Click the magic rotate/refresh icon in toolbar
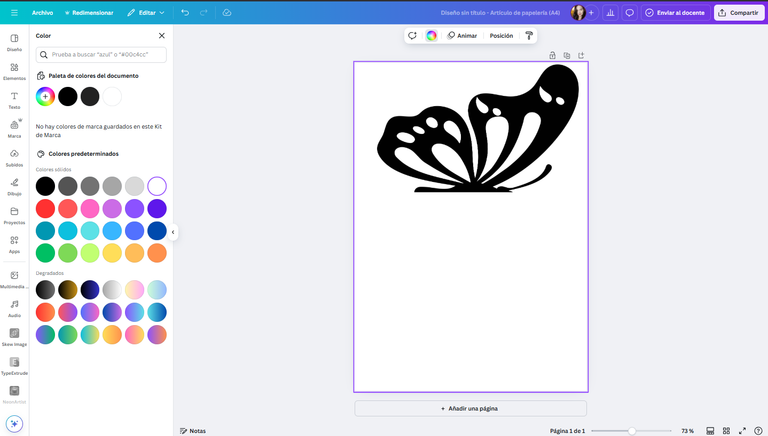 412,36
